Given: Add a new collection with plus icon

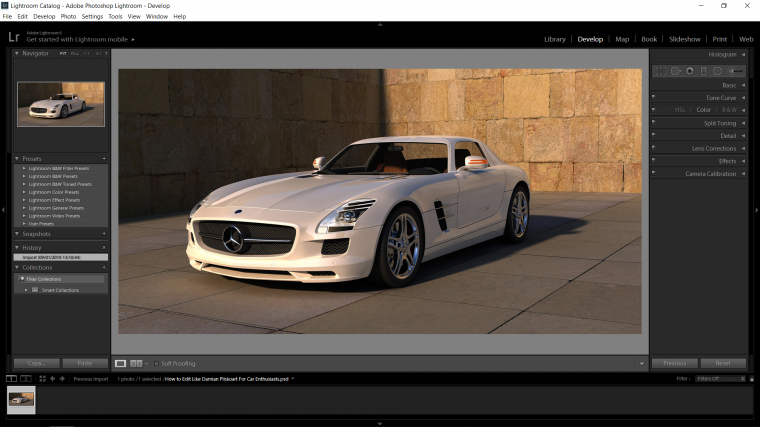Looking at the screenshot, I should [104, 268].
